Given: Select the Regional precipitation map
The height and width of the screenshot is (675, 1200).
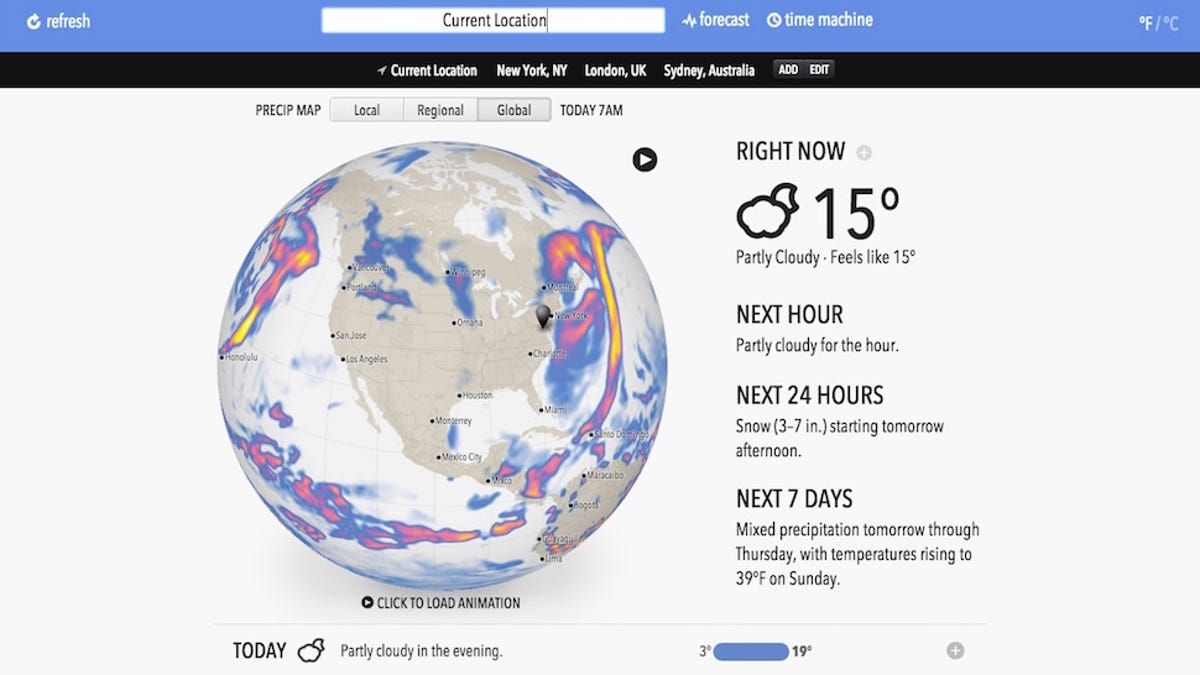Looking at the screenshot, I should (441, 110).
